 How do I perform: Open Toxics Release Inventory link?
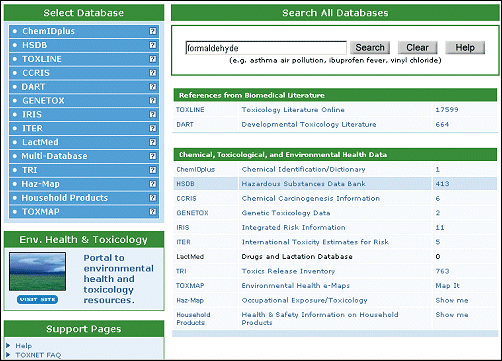[x=288, y=271]
